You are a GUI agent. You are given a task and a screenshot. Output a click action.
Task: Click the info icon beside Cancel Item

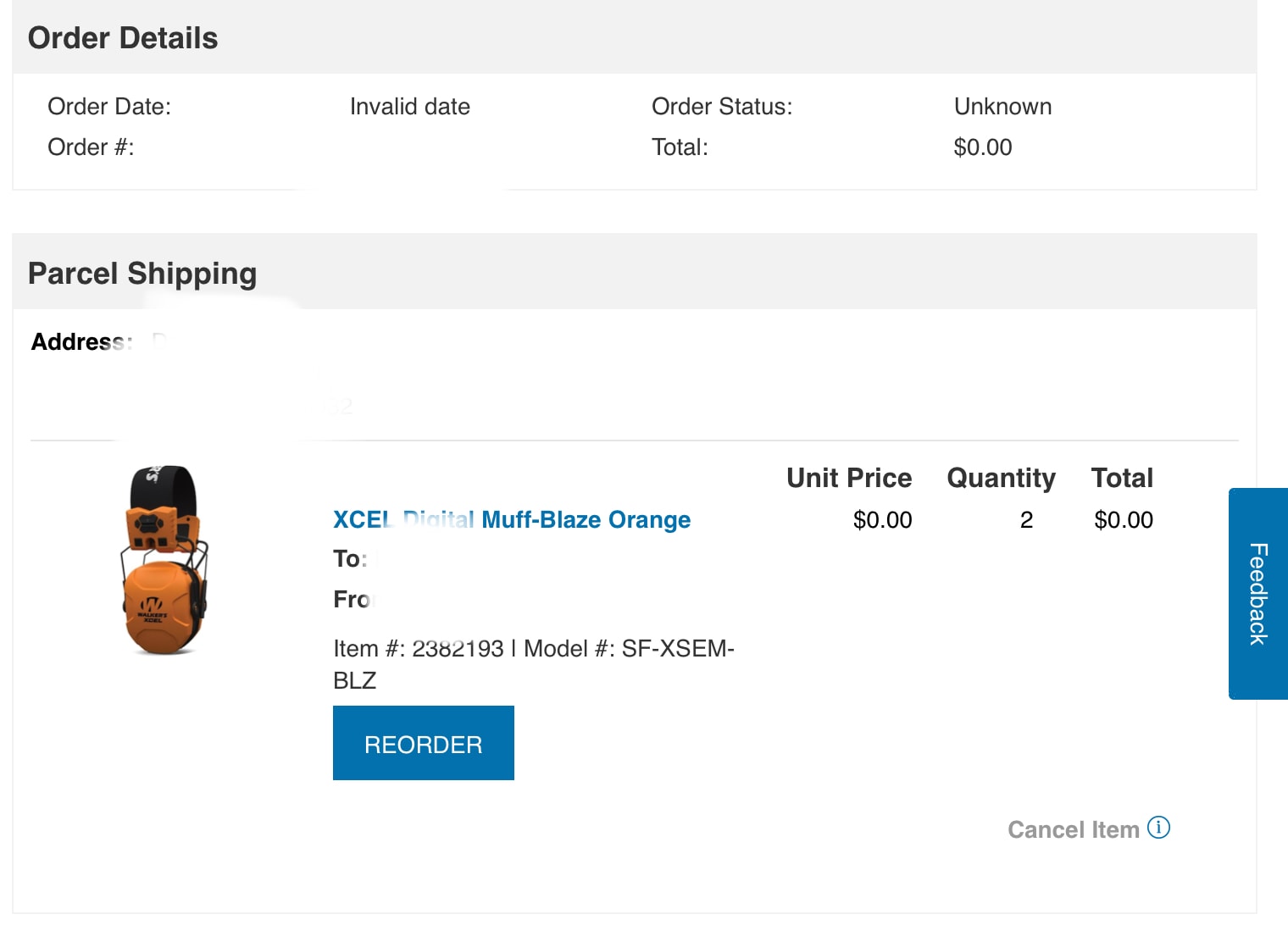tap(1158, 828)
